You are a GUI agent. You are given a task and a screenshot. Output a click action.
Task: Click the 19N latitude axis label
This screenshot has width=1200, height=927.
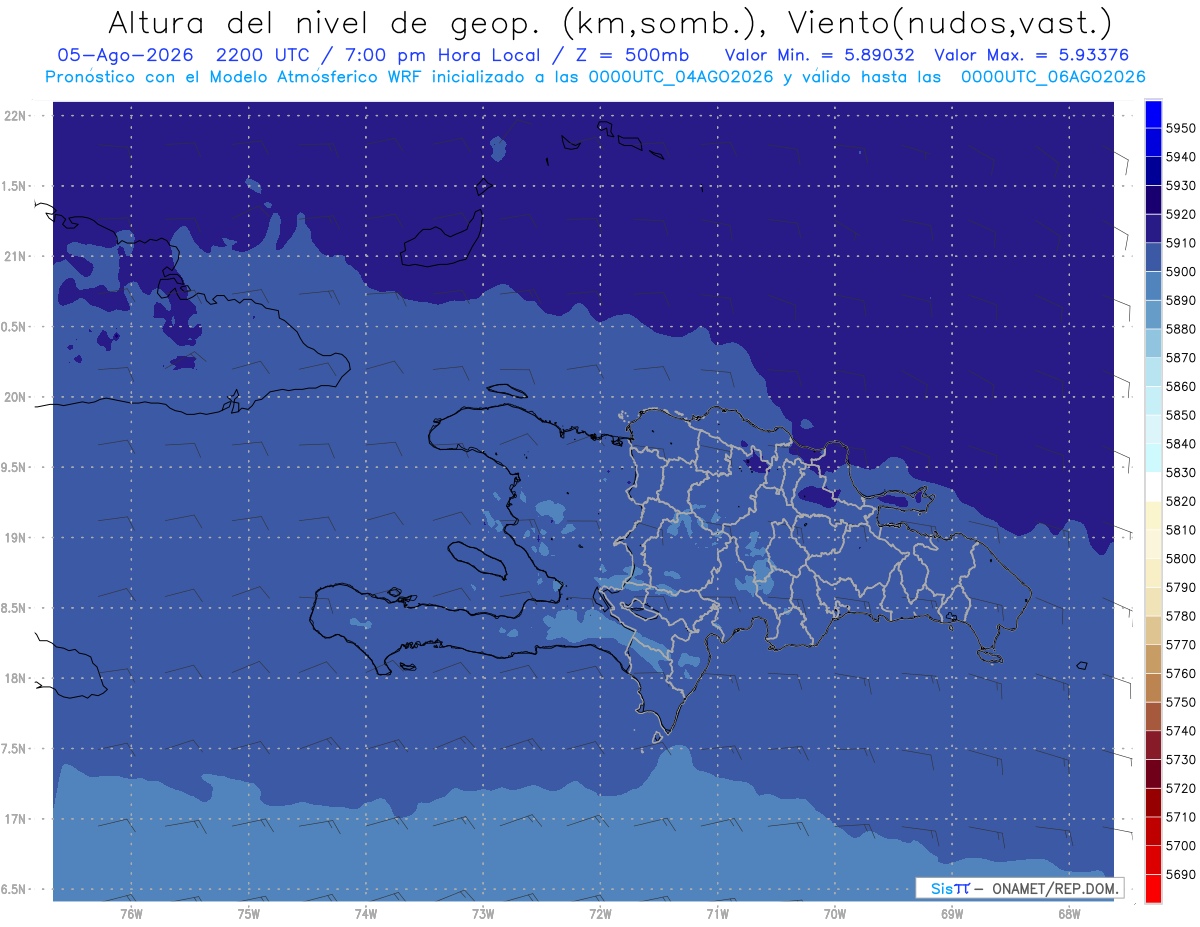16,537
